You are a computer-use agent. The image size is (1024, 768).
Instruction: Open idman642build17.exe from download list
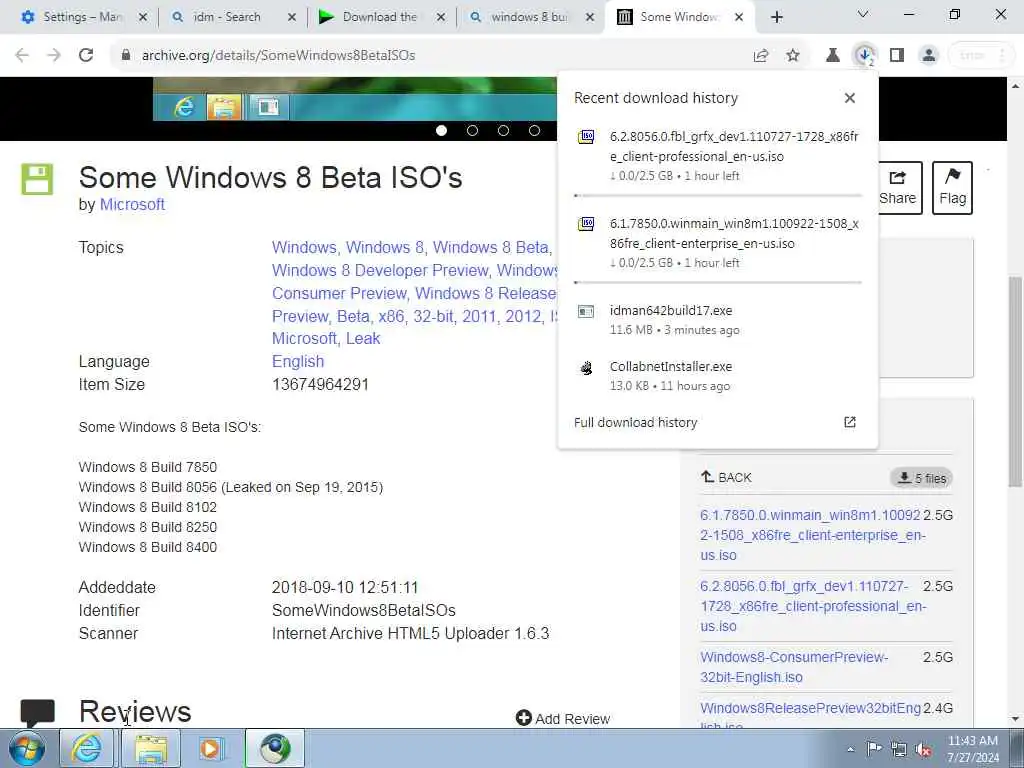718,320
